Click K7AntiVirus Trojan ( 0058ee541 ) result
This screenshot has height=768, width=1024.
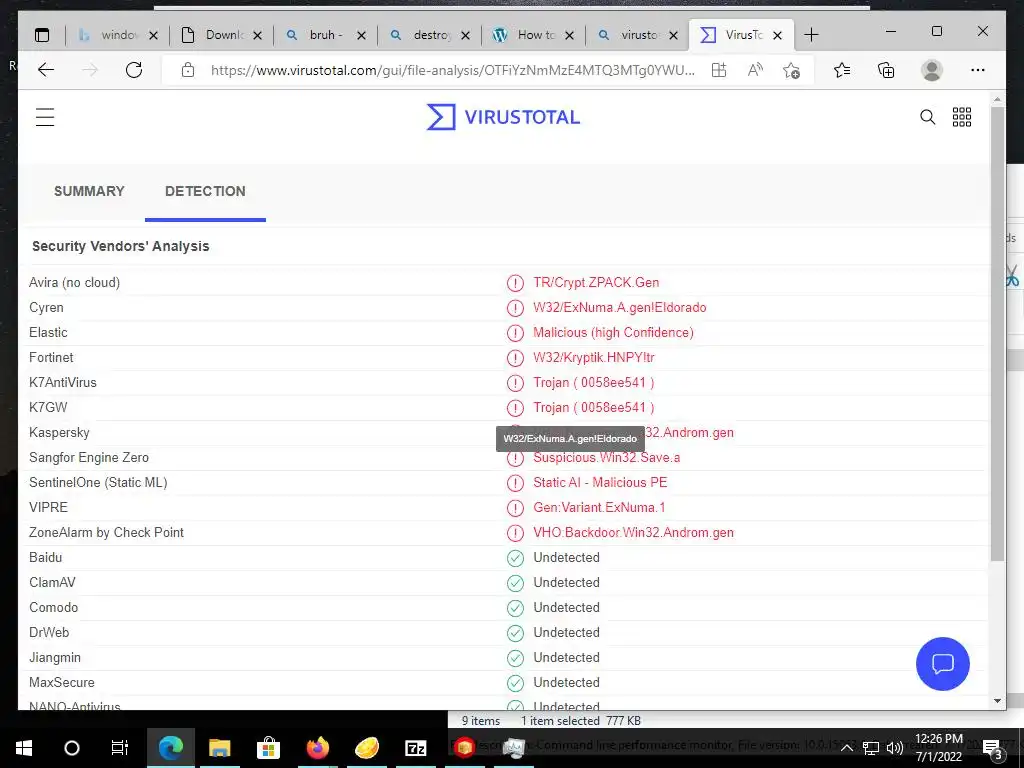pyautogui.click(x=594, y=383)
